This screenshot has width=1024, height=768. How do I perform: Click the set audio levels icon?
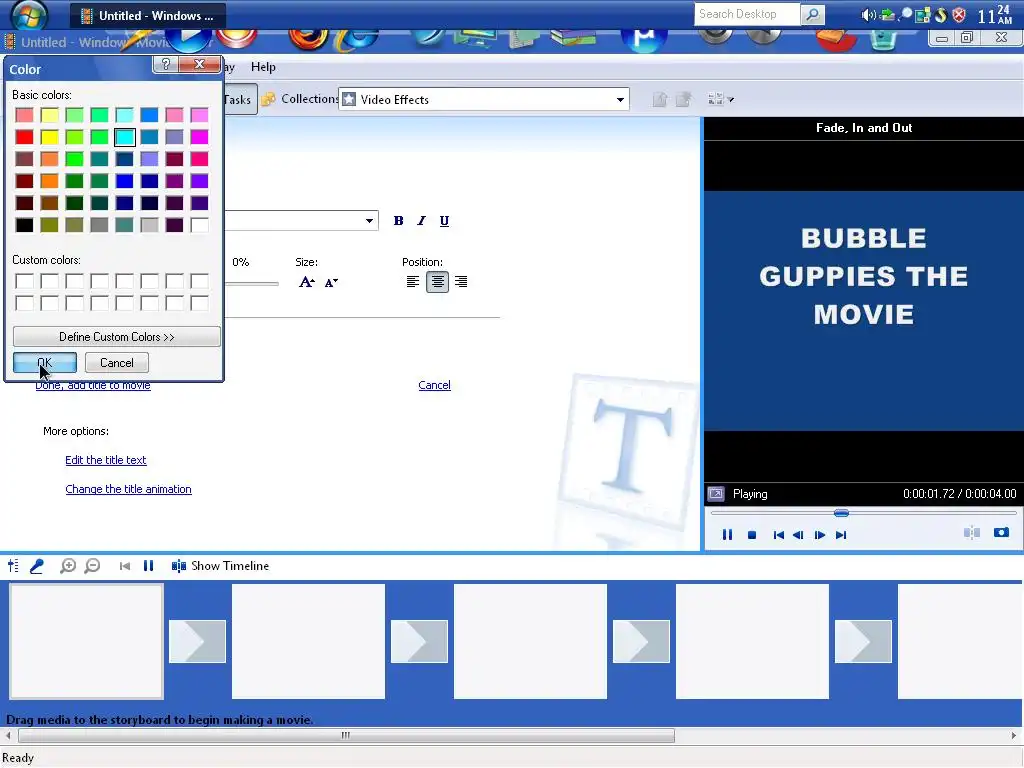[12, 566]
